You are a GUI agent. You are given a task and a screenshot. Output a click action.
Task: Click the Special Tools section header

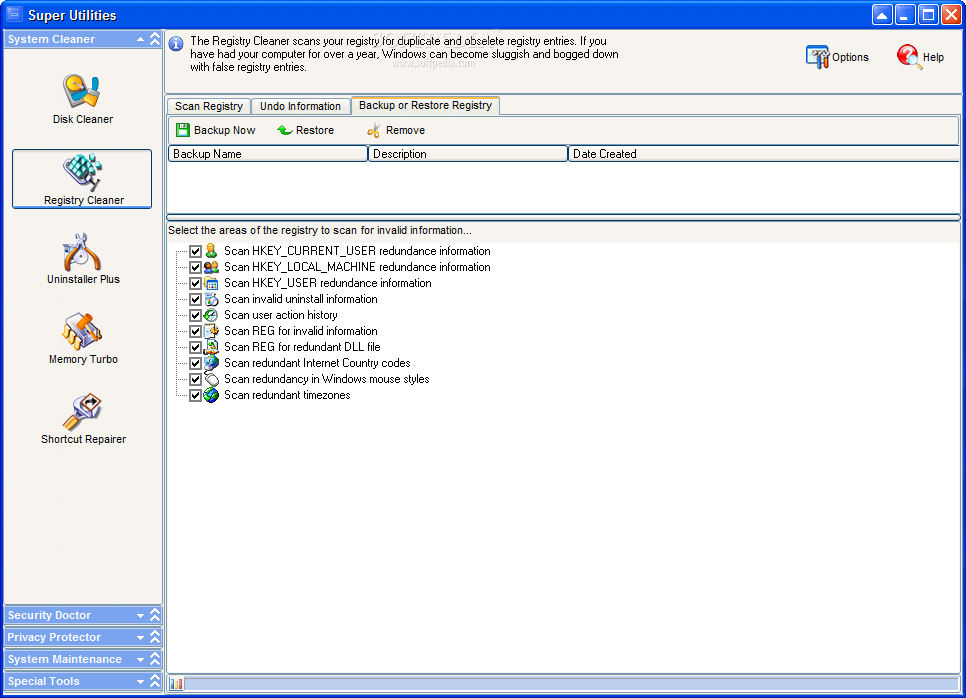[x=83, y=681]
